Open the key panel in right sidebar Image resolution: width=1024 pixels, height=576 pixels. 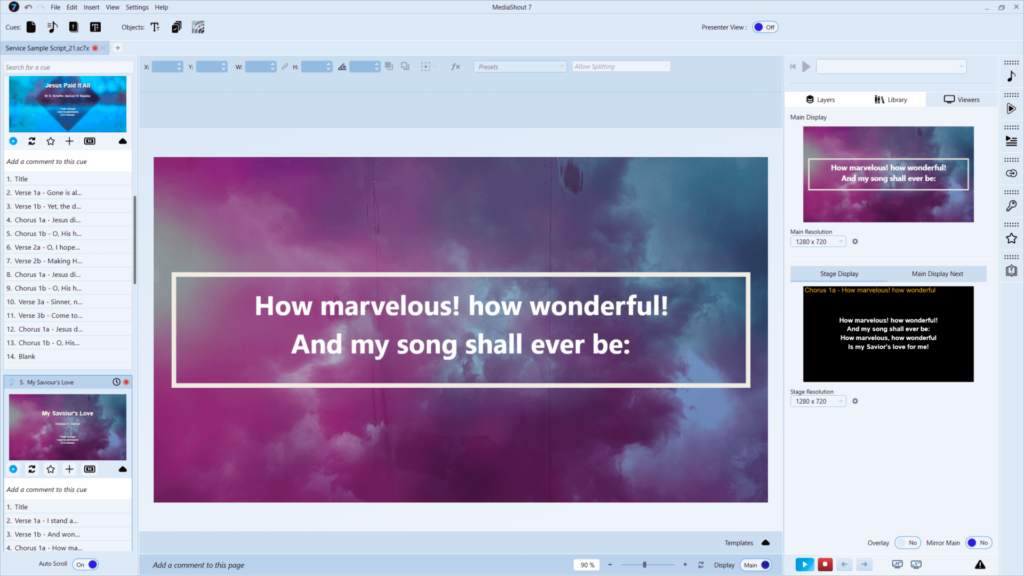pyautogui.click(x=1012, y=206)
